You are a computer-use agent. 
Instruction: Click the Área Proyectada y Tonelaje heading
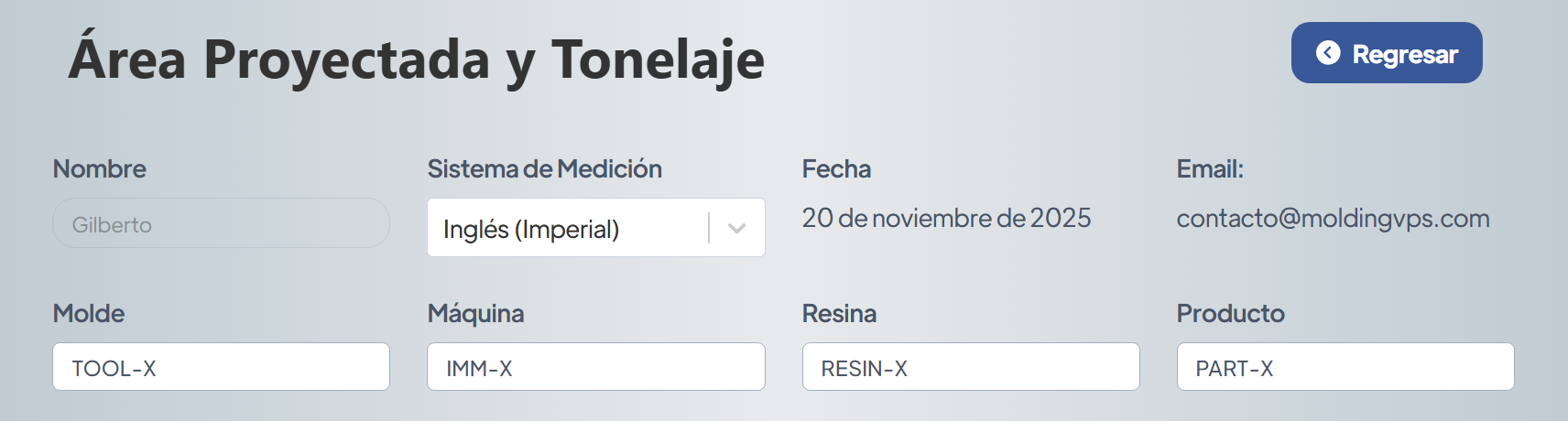417,59
